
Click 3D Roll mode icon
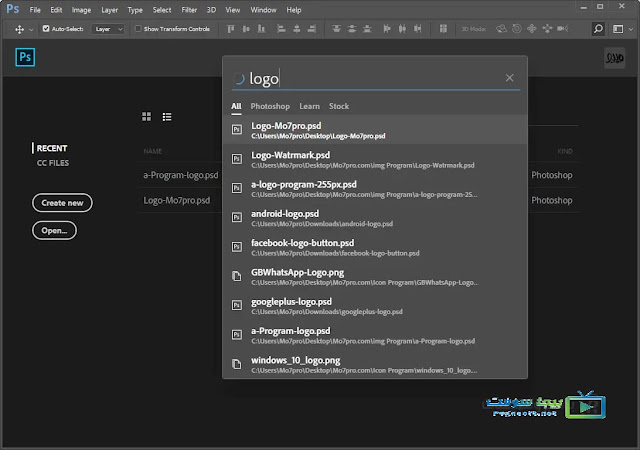click(517, 29)
